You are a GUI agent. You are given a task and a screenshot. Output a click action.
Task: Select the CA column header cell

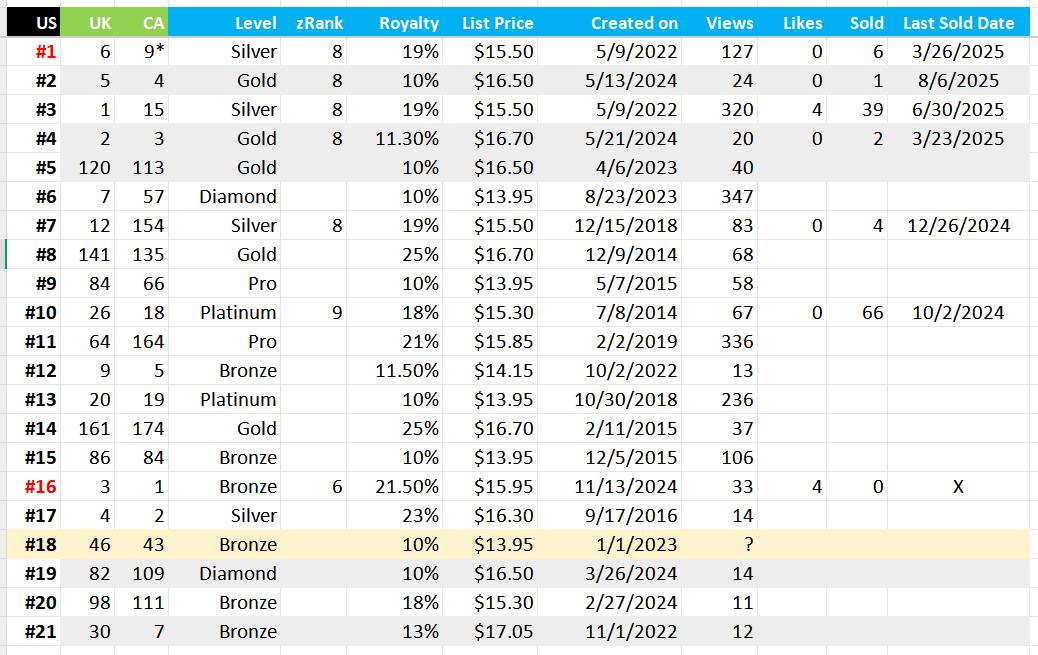(142, 23)
